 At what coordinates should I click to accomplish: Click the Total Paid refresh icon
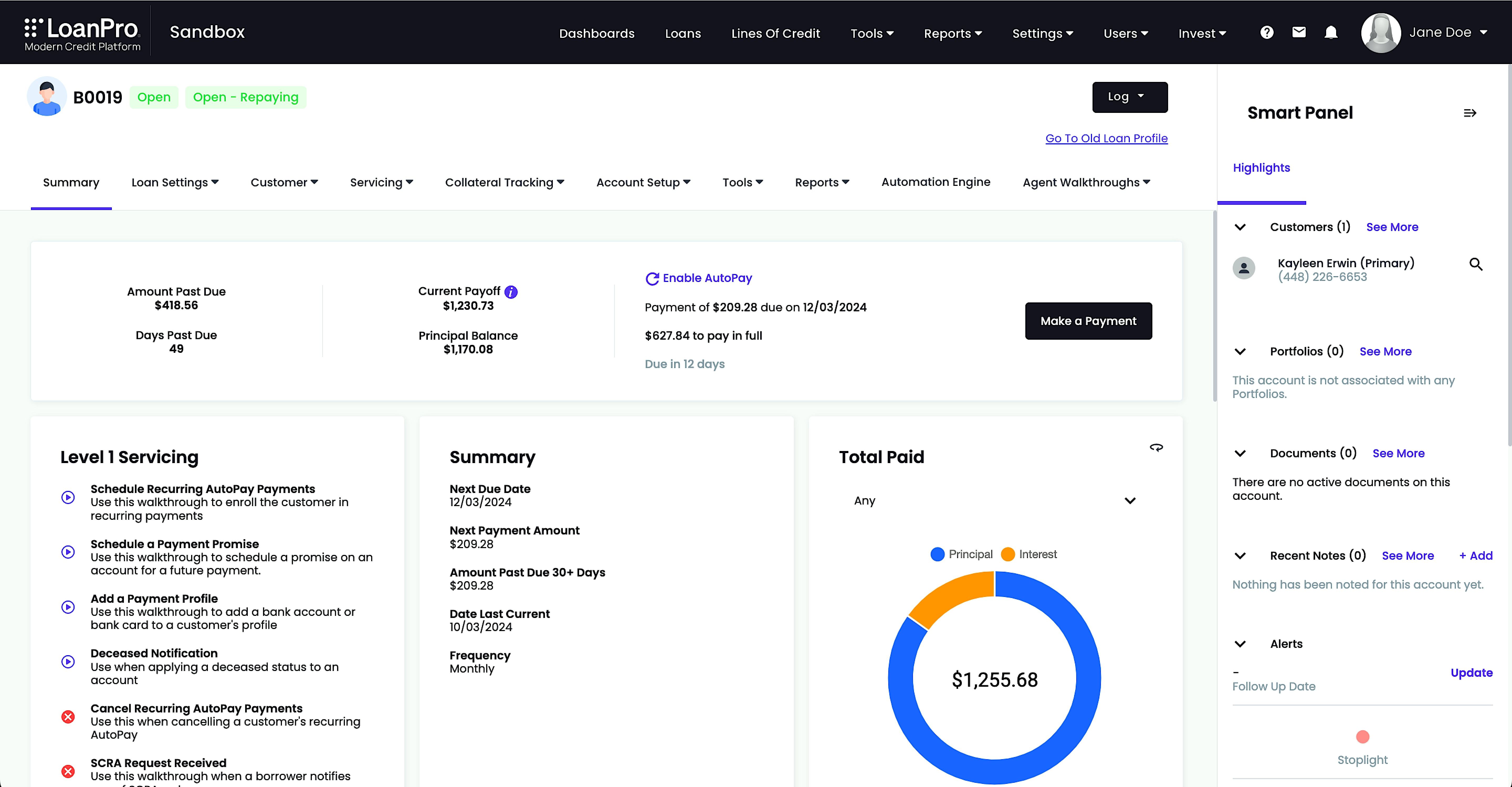(x=1156, y=448)
